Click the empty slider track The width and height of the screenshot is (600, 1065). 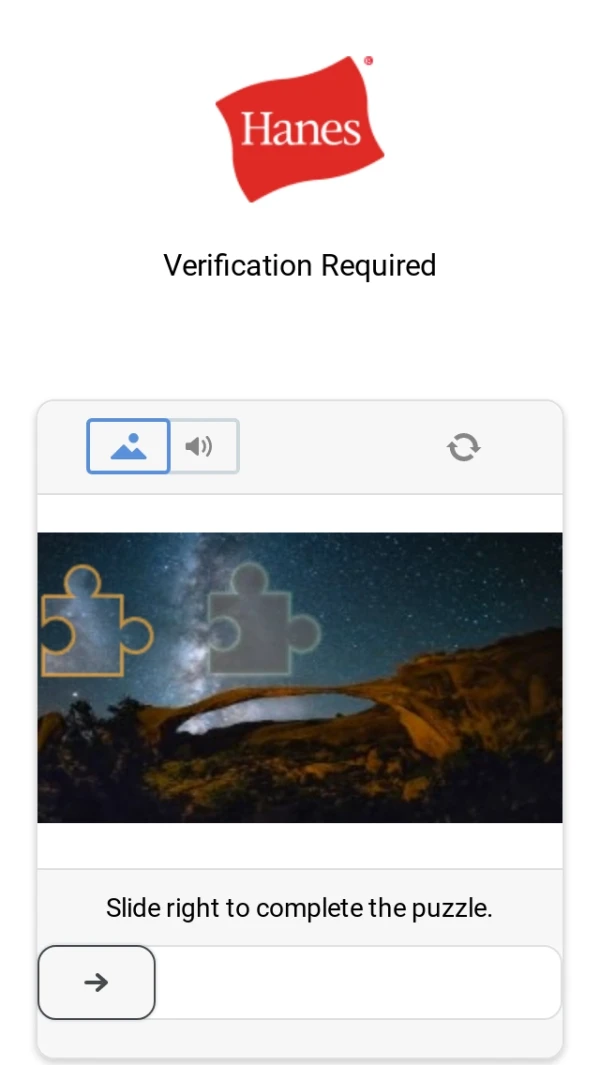pos(358,982)
